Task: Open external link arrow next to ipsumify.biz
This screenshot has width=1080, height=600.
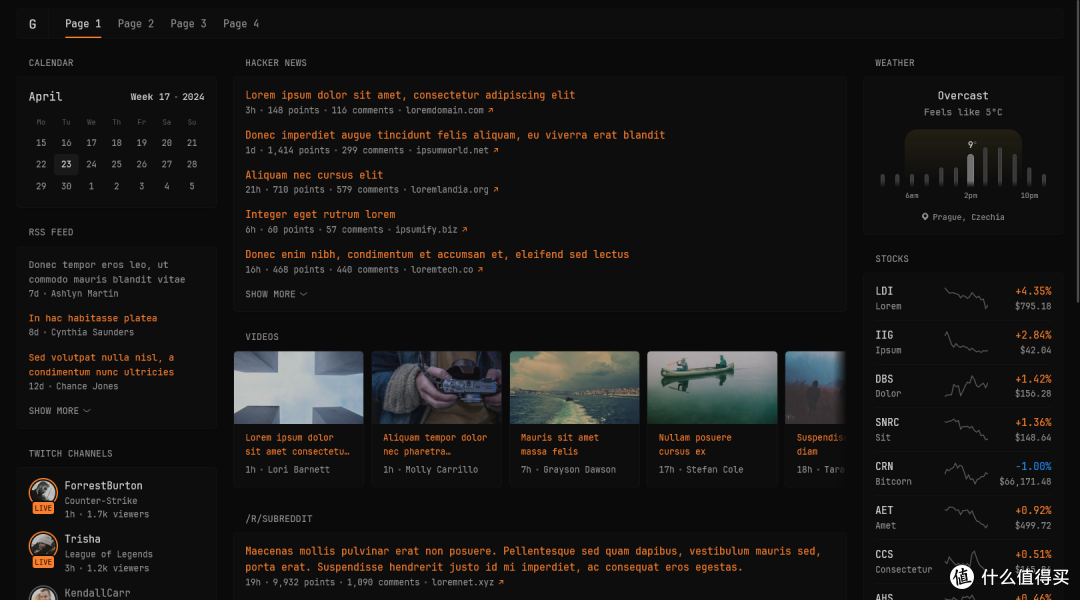Action: click(464, 229)
